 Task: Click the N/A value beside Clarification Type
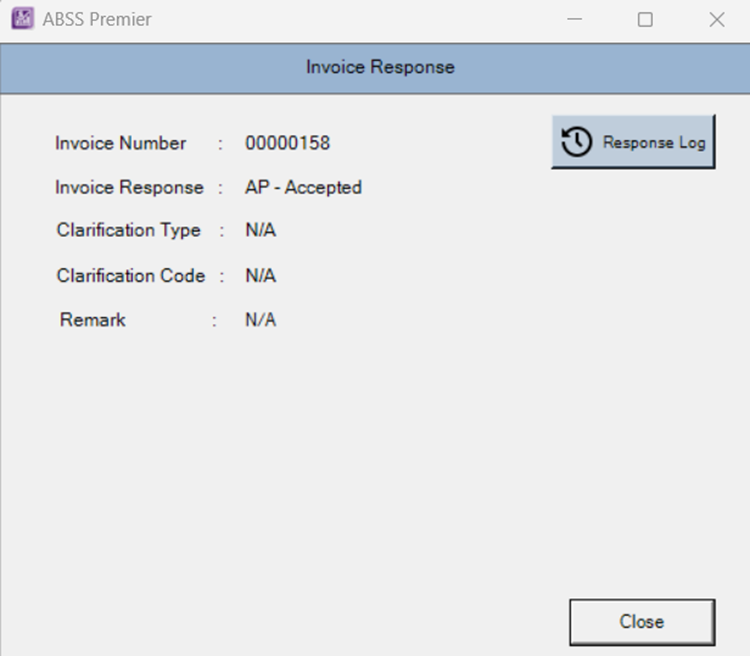(x=260, y=231)
